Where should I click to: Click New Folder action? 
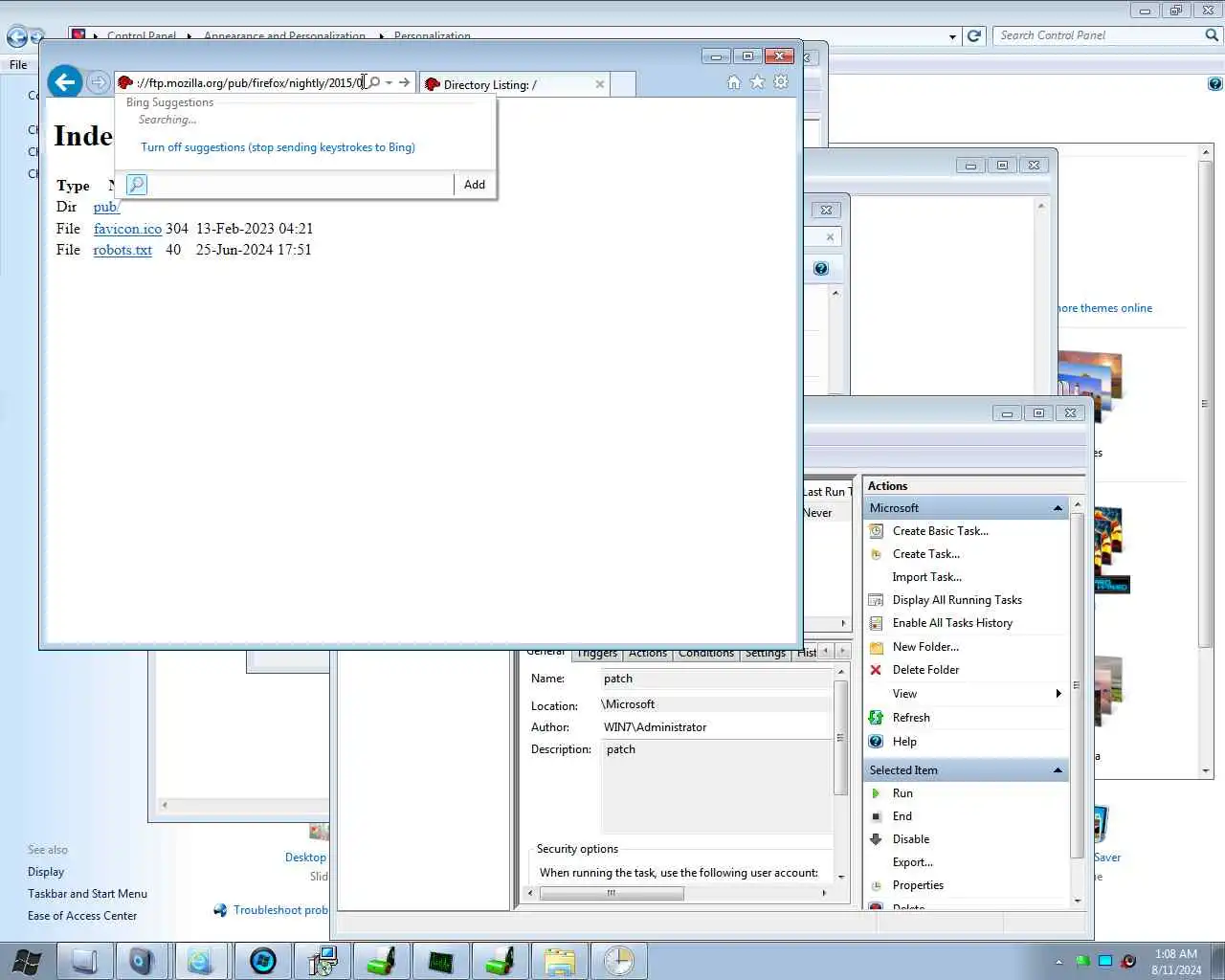[925, 647]
